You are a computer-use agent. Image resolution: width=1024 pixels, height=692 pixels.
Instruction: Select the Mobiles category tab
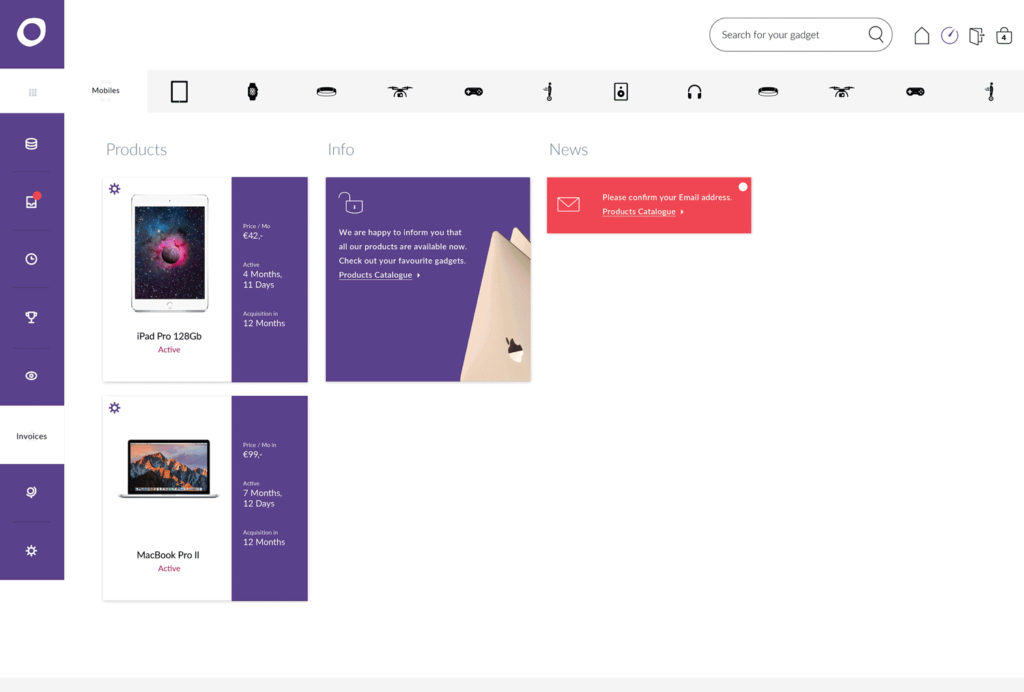pyautogui.click(x=106, y=91)
